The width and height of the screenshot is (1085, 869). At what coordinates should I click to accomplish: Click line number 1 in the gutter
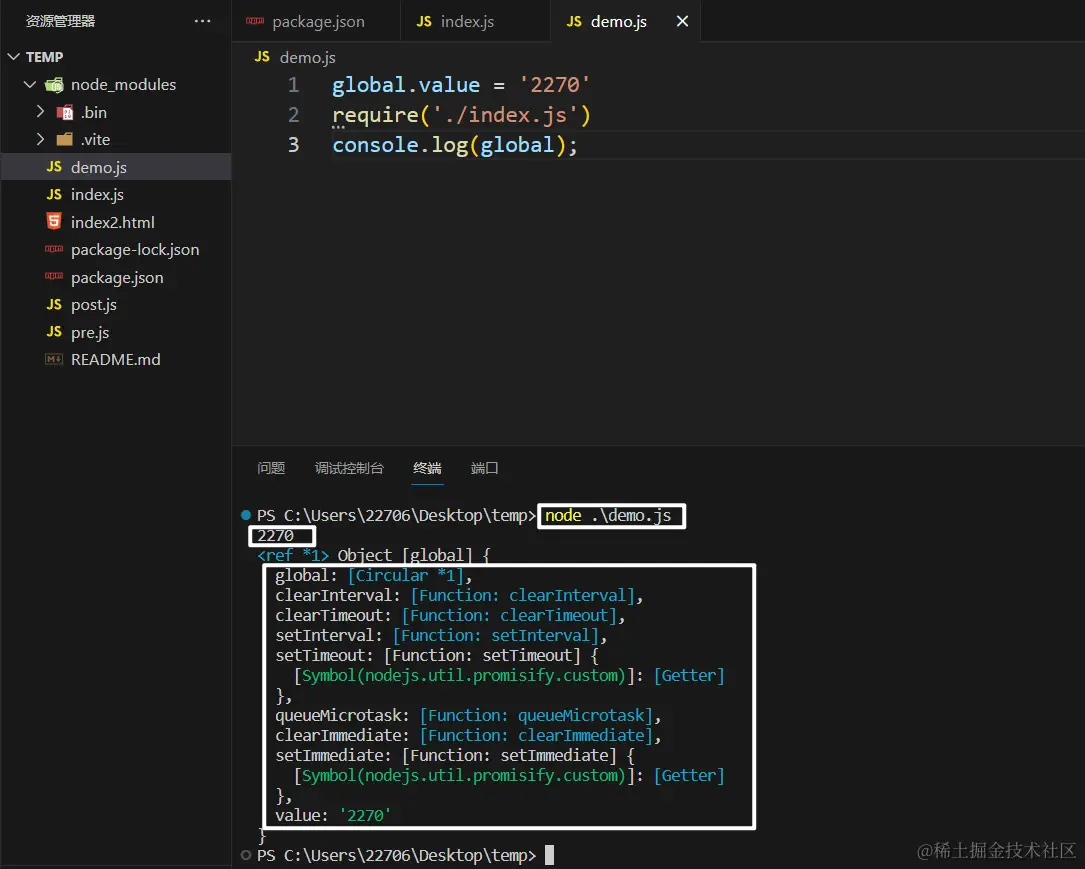(293, 84)
